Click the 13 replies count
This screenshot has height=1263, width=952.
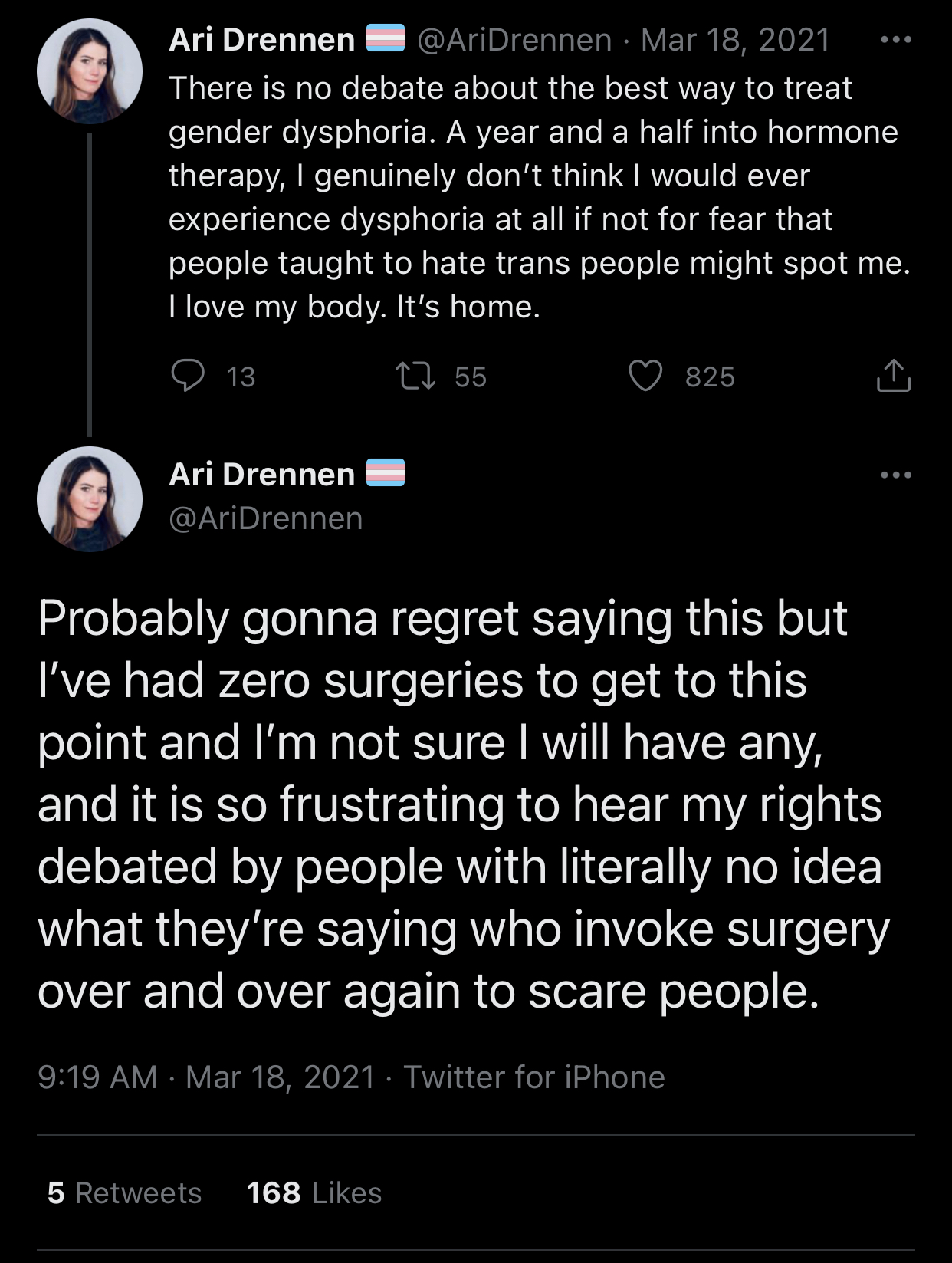click(241, 377)
